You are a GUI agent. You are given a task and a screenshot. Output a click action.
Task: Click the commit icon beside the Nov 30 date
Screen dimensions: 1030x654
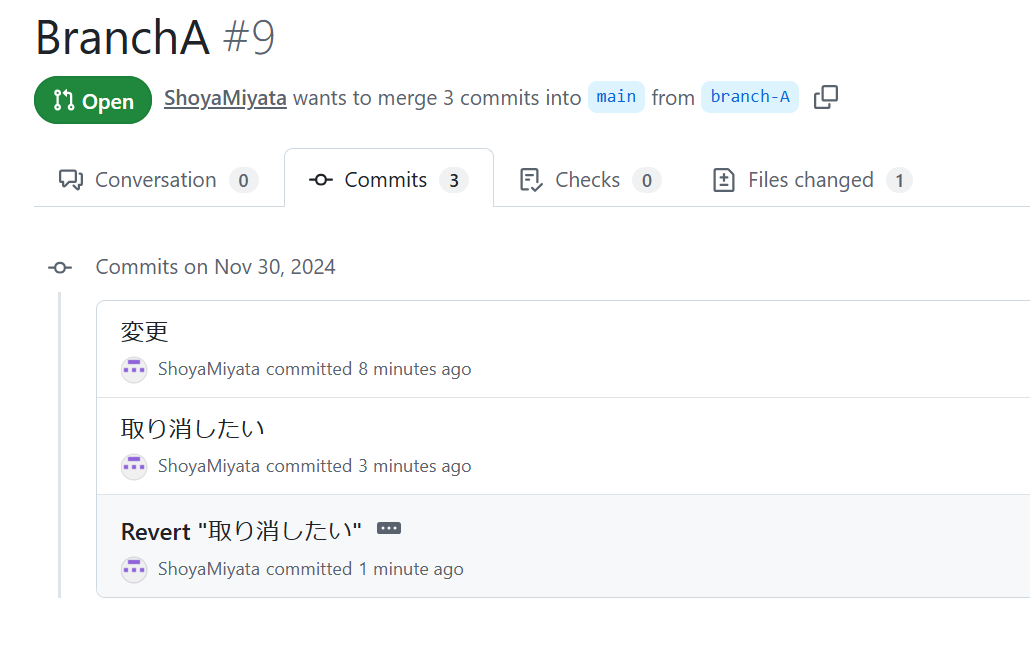coord(60,268)
